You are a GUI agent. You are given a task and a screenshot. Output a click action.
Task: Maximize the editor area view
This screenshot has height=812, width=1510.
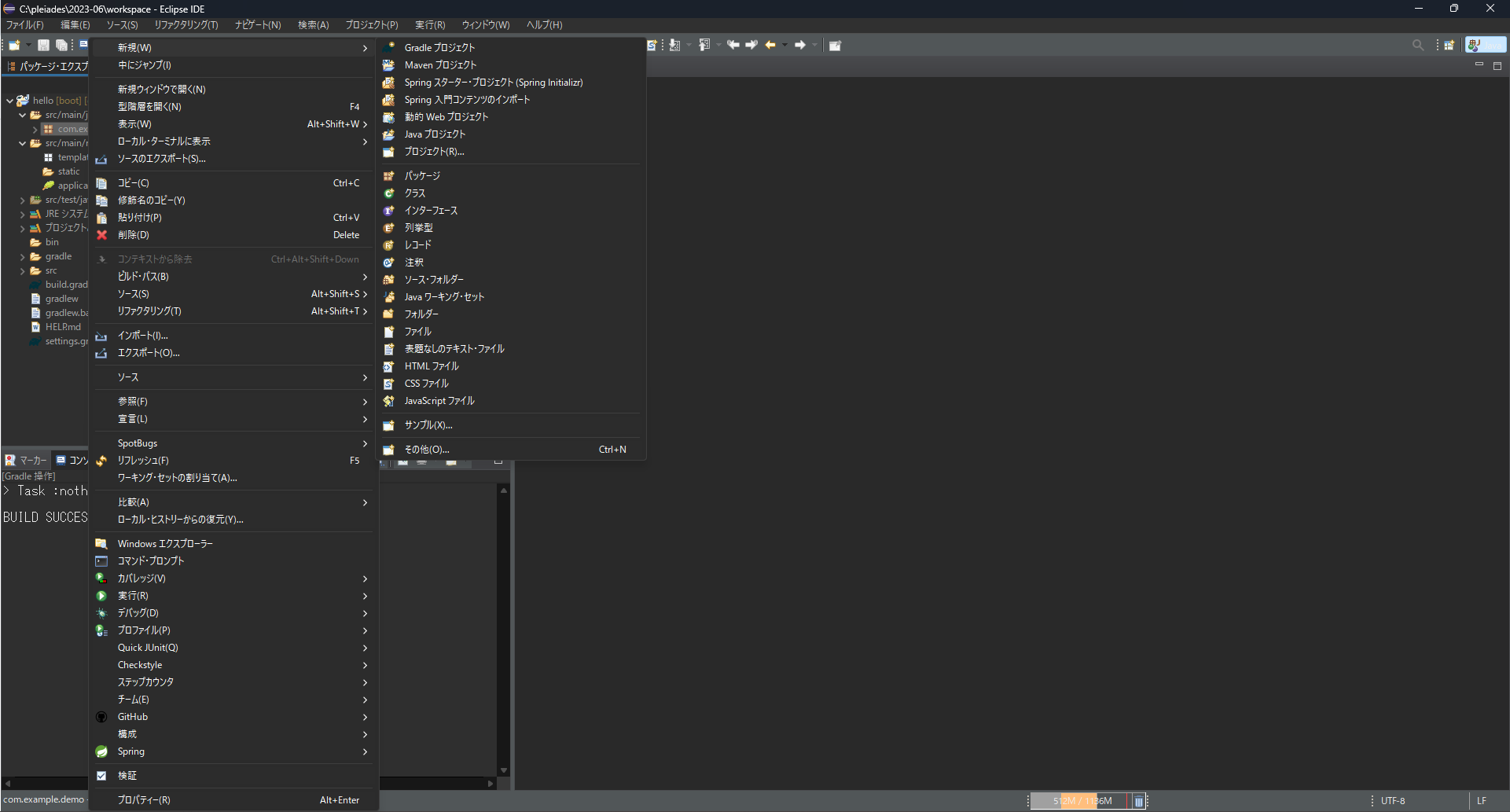pyautogui.click(x=1497, y=66)
